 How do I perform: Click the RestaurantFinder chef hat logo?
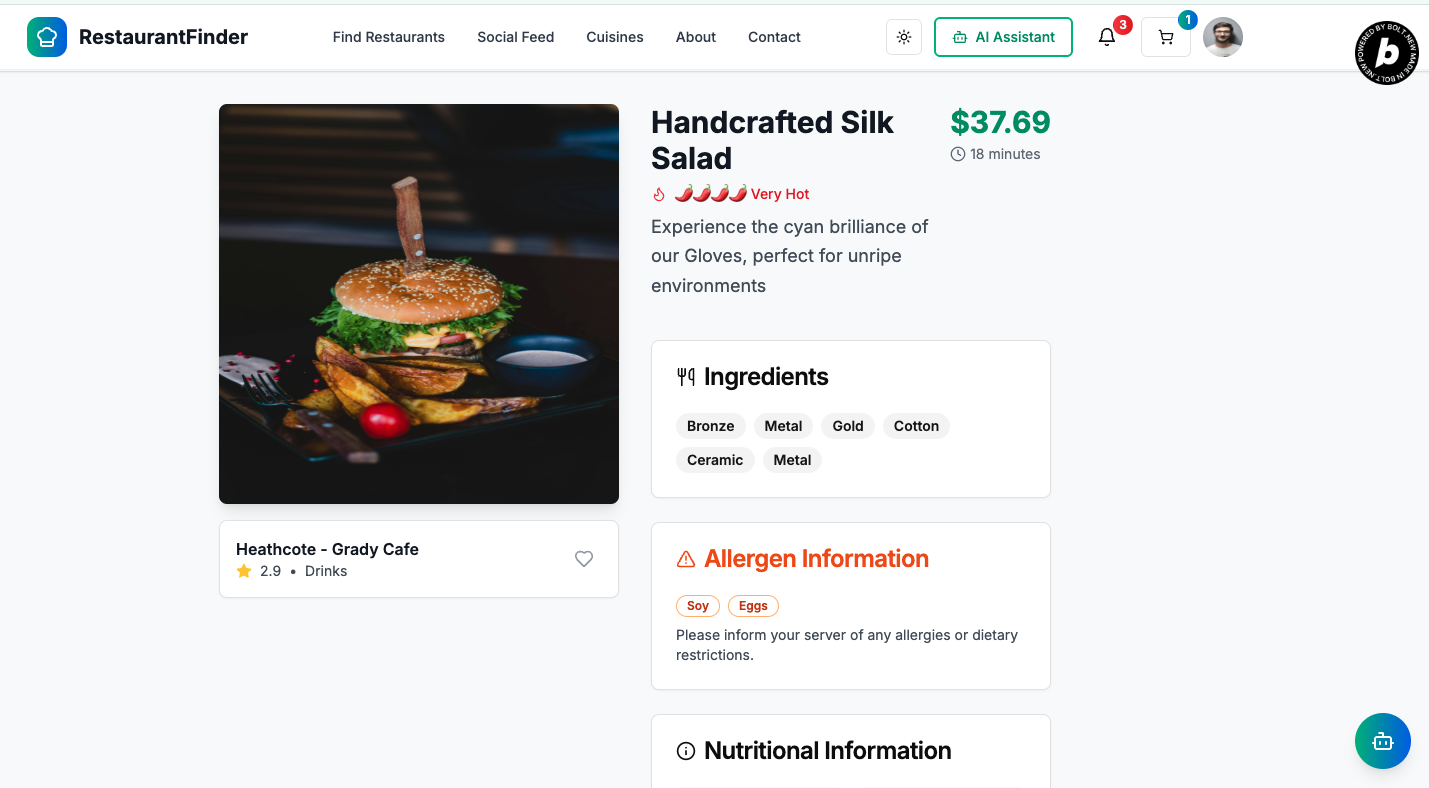47,37
